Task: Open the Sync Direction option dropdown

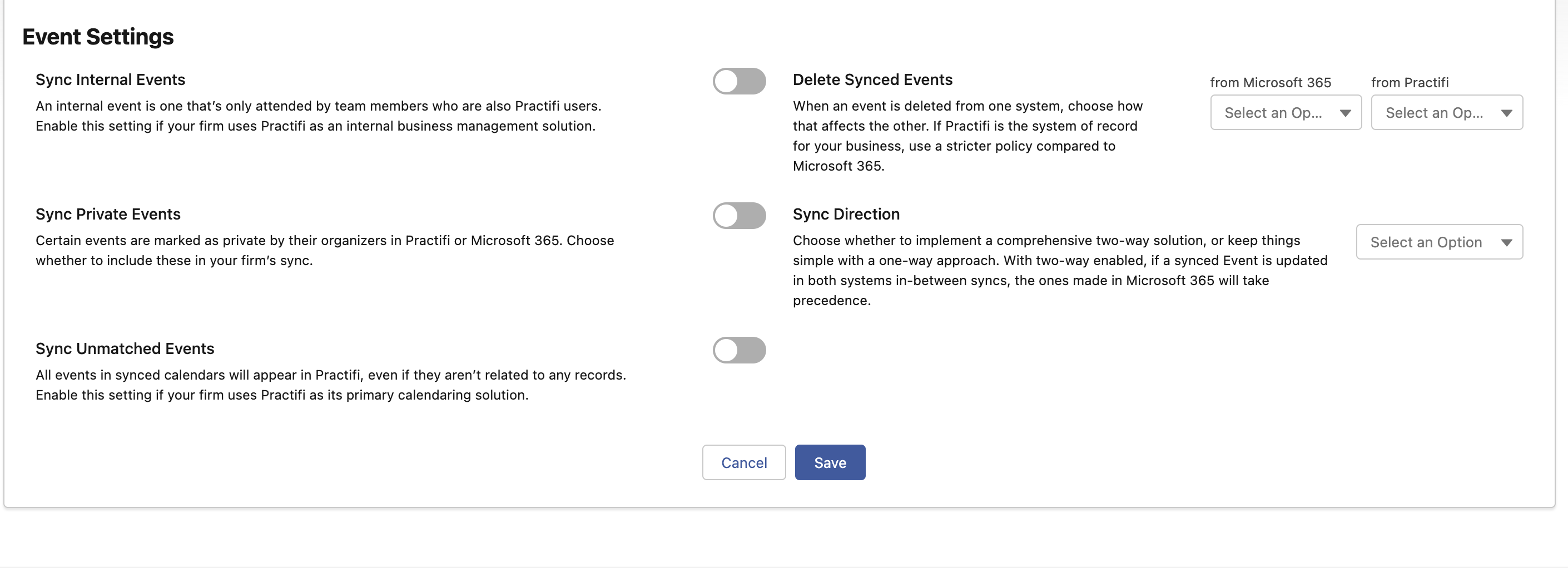Action: pyautogui.click(x=1439, y=242)
